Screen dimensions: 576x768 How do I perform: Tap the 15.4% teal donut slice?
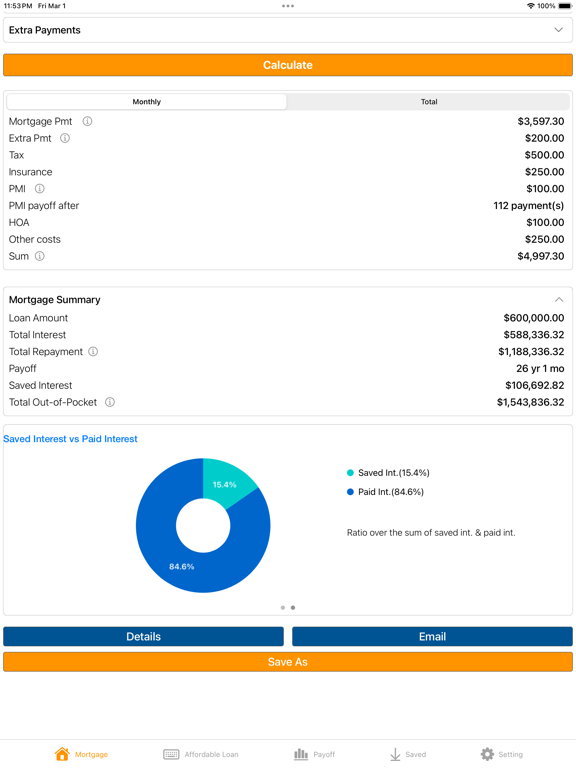224,484
